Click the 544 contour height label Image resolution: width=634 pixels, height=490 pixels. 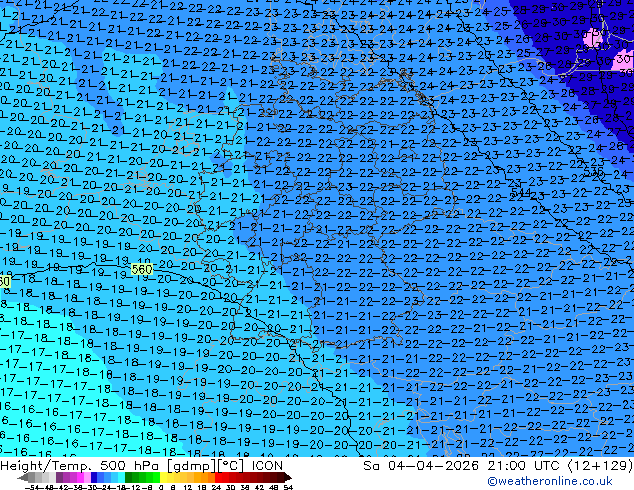(521, 192)
